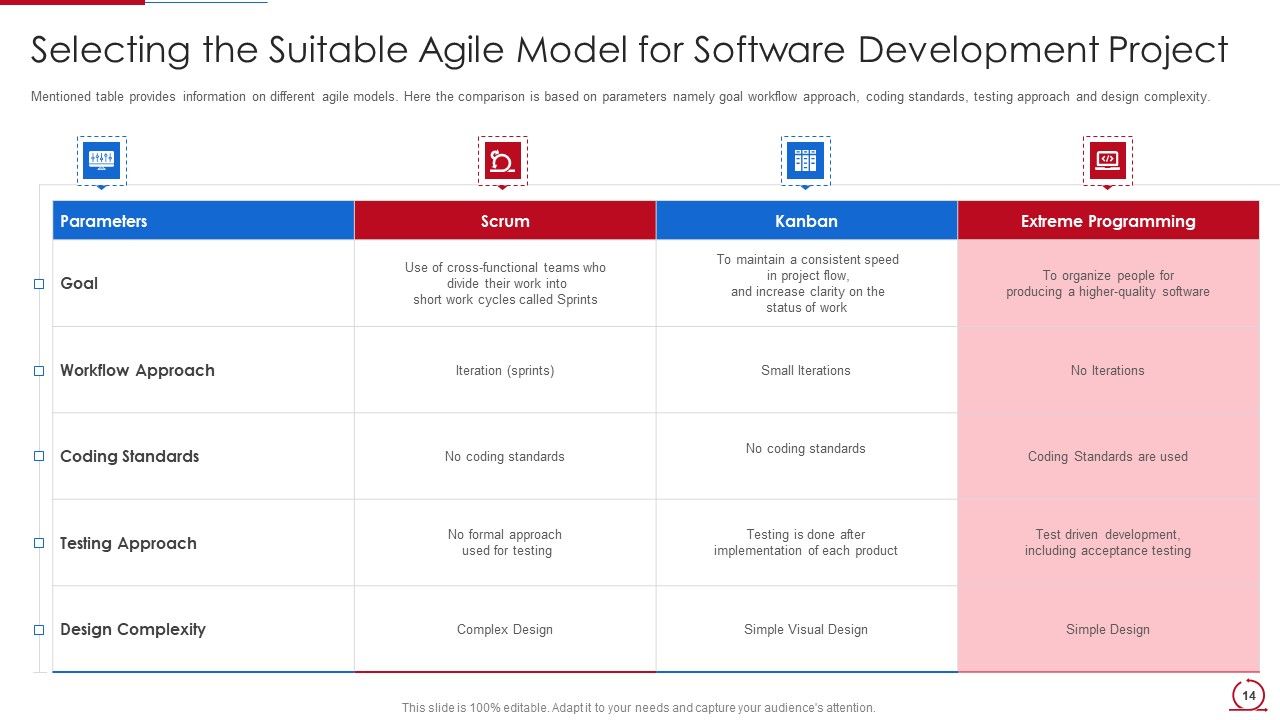Select the square bullet beside Workflow Approach
Image resolution: width=1280 pixels, height=720 pixels.
pos(39,371)
